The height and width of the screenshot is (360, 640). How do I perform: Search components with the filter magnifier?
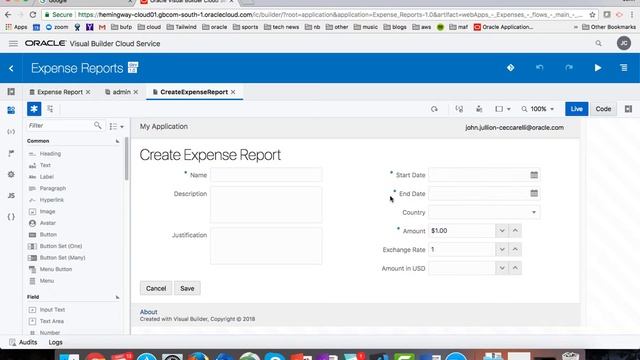pos(97,125)
